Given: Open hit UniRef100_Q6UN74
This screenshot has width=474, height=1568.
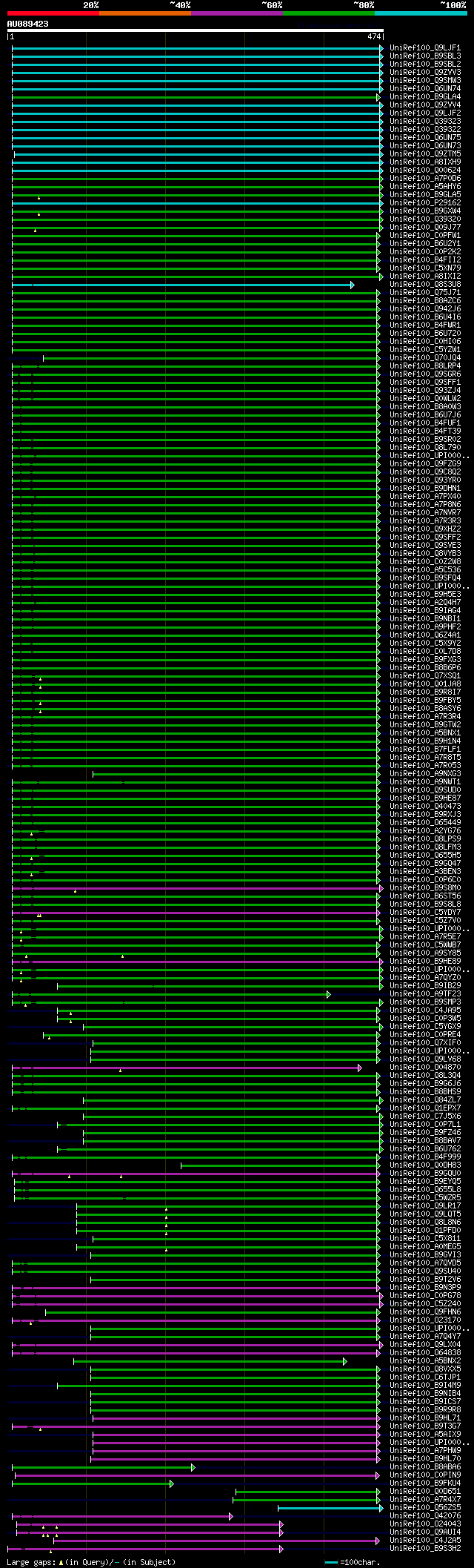Looking at the screenshot, I should [x=425, y=89].
